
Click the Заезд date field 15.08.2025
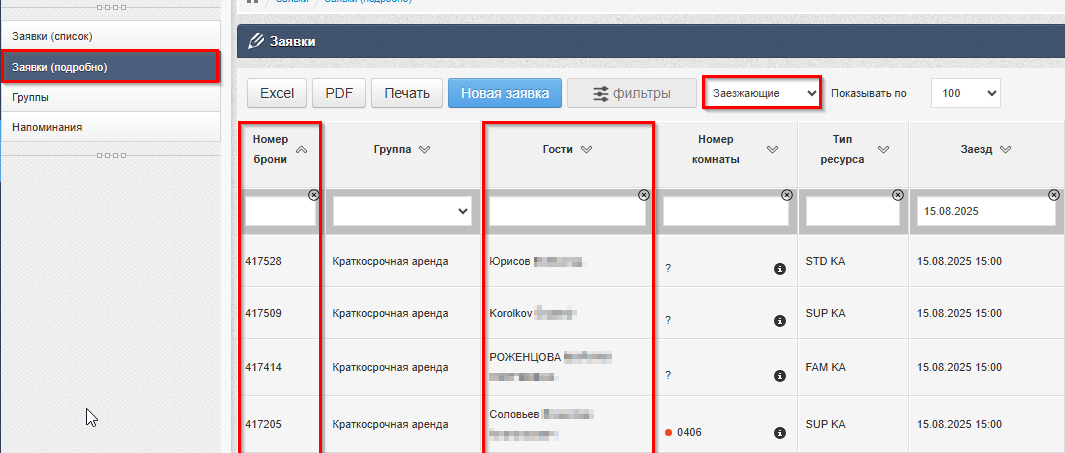pos(986,212)
